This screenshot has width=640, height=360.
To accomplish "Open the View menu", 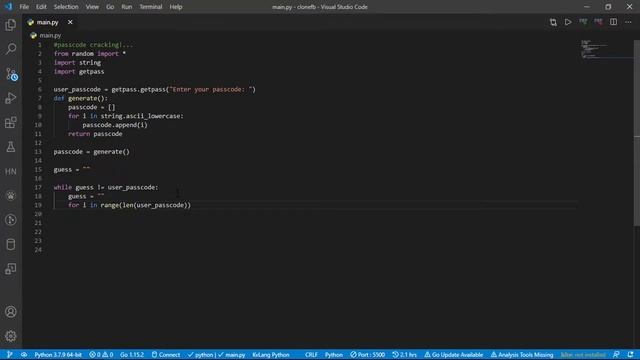I will point(92,7).
